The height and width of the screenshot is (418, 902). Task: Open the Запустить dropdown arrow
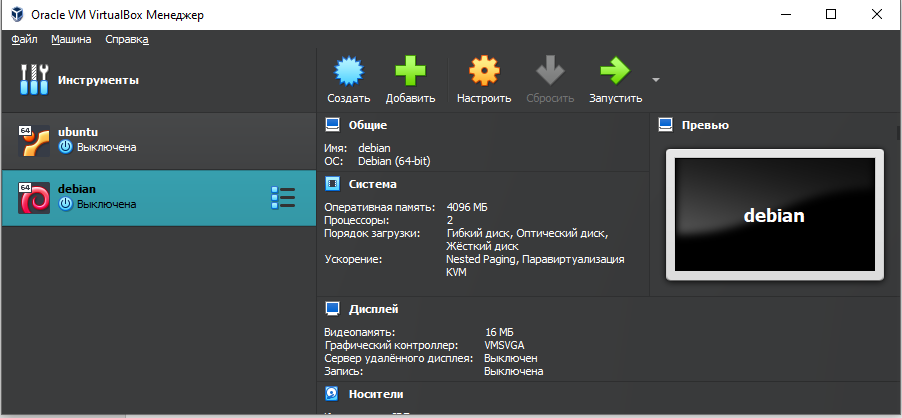coord(655,79)
